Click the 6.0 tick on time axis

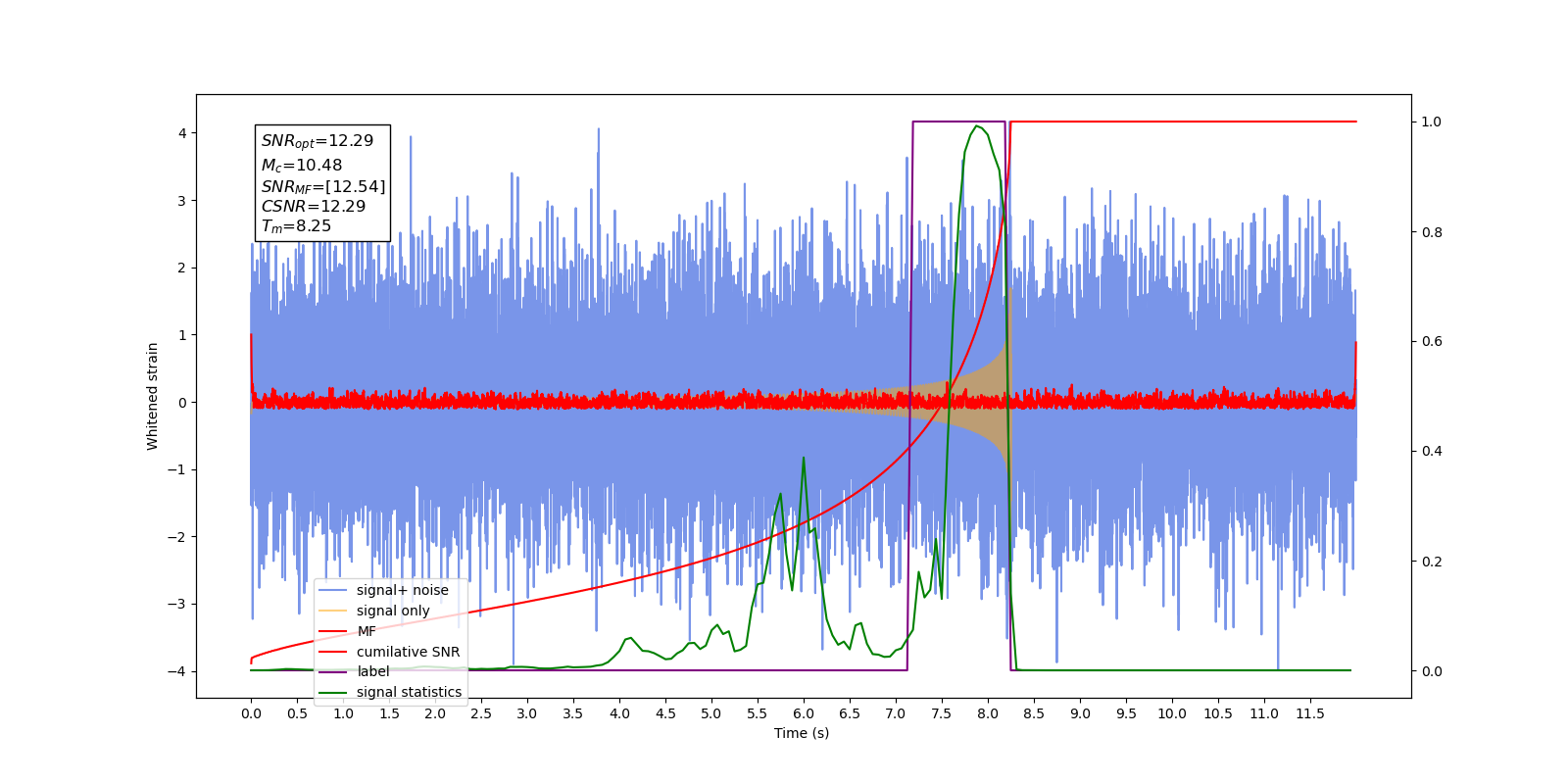804,713
